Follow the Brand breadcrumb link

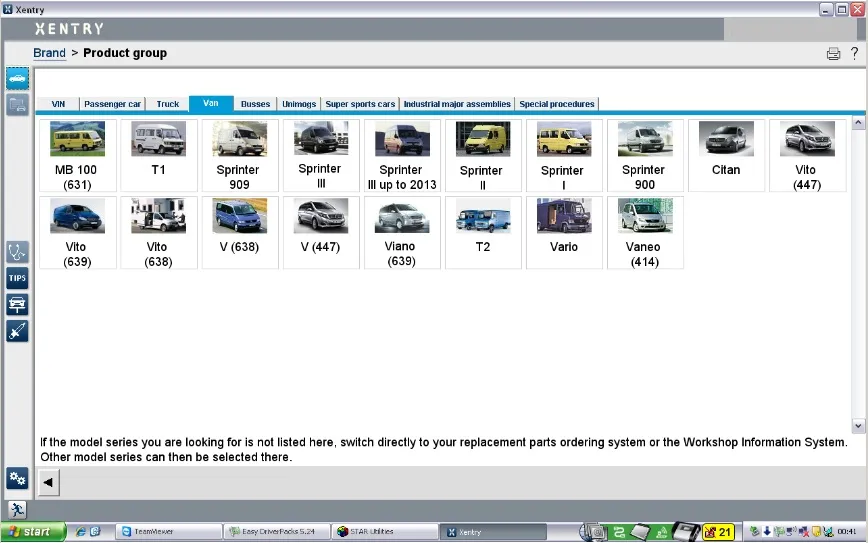click(49, 53)
